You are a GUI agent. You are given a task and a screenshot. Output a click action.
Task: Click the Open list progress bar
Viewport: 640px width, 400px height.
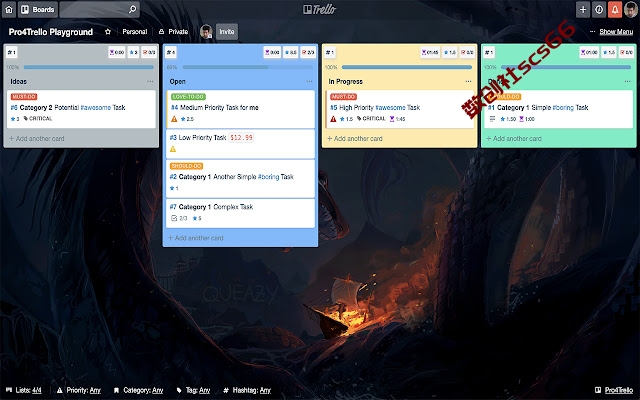[x=248, y=67]
